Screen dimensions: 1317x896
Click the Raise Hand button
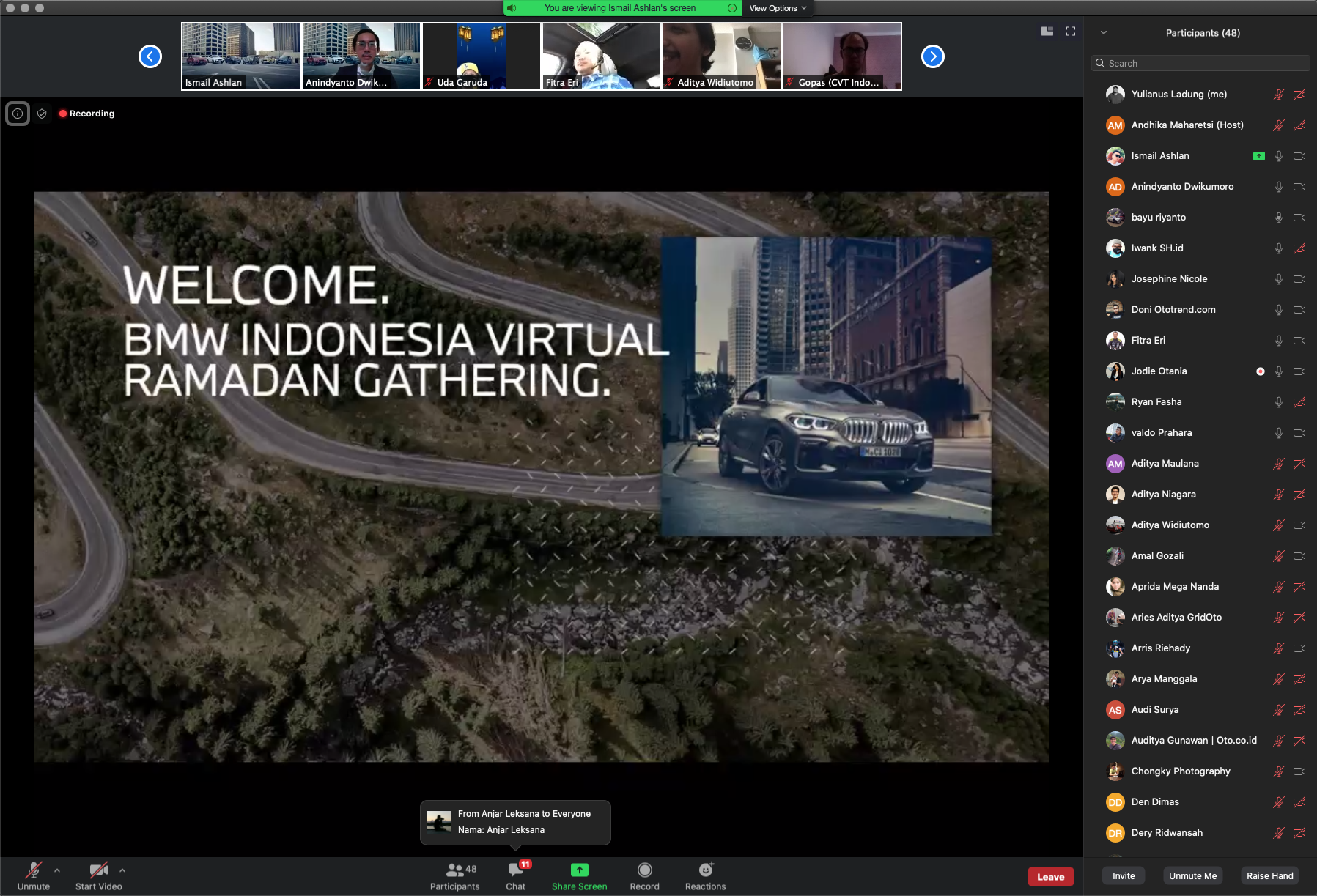click(1269, 875)
